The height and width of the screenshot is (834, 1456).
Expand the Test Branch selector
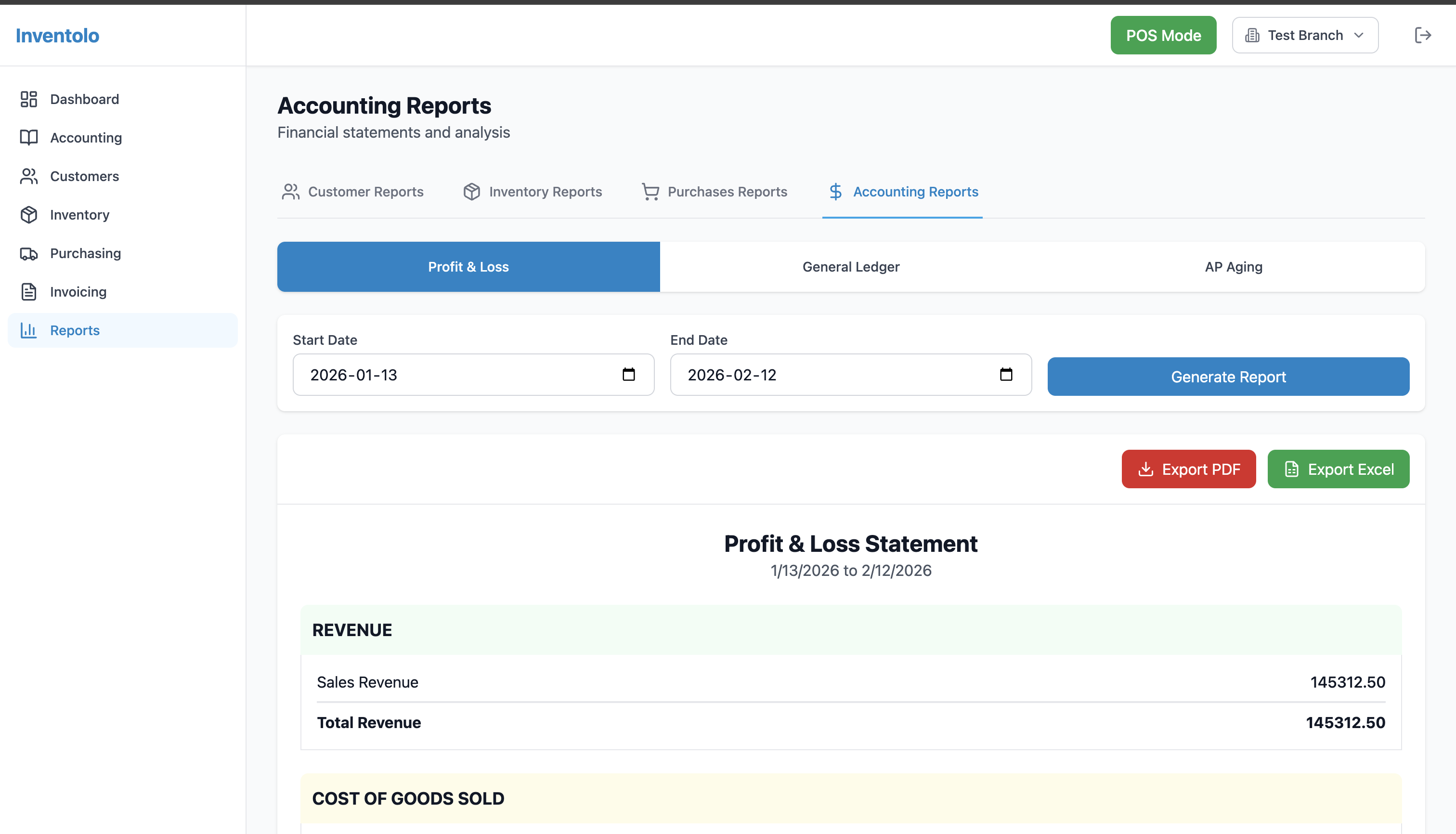(1305, 35)
